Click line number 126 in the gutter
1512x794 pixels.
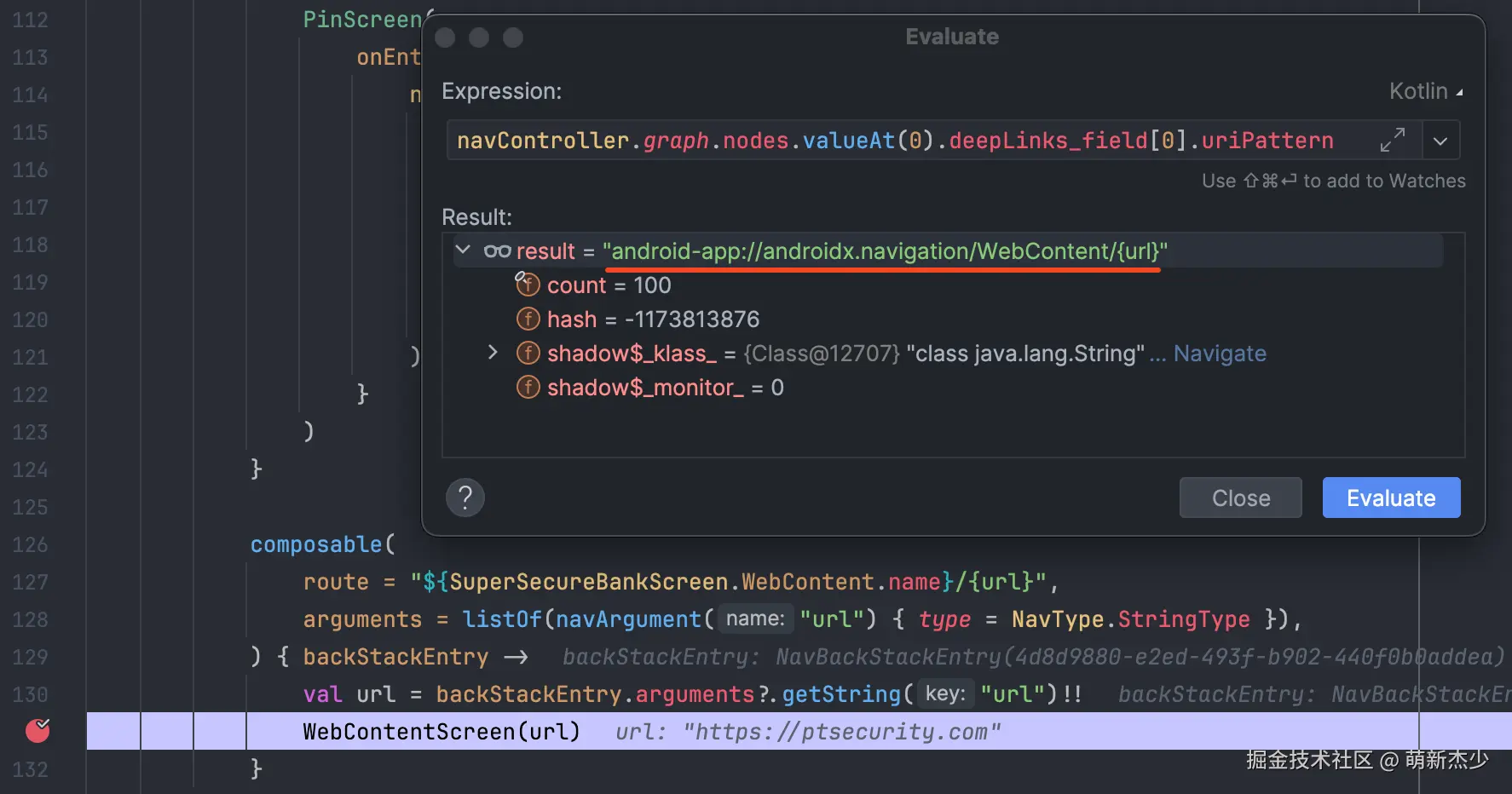[30, 544]
